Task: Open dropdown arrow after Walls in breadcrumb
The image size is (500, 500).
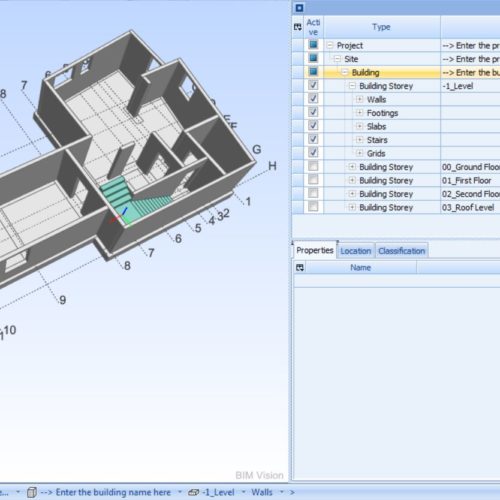Action: click(282, 492)
